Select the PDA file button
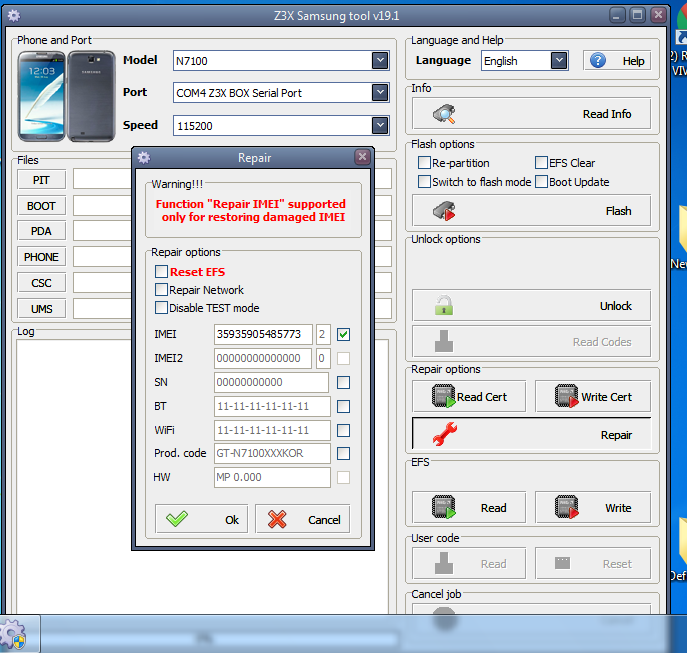This screenshot has height=653, width=687. [x=42, y=231]
